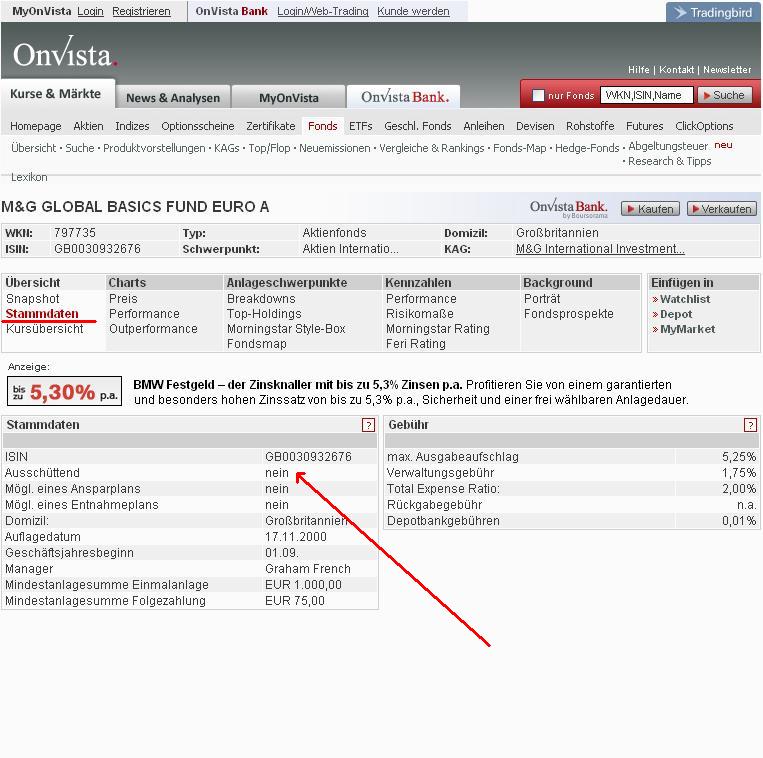Open Neuemissionen submenu link

point(334,148)
